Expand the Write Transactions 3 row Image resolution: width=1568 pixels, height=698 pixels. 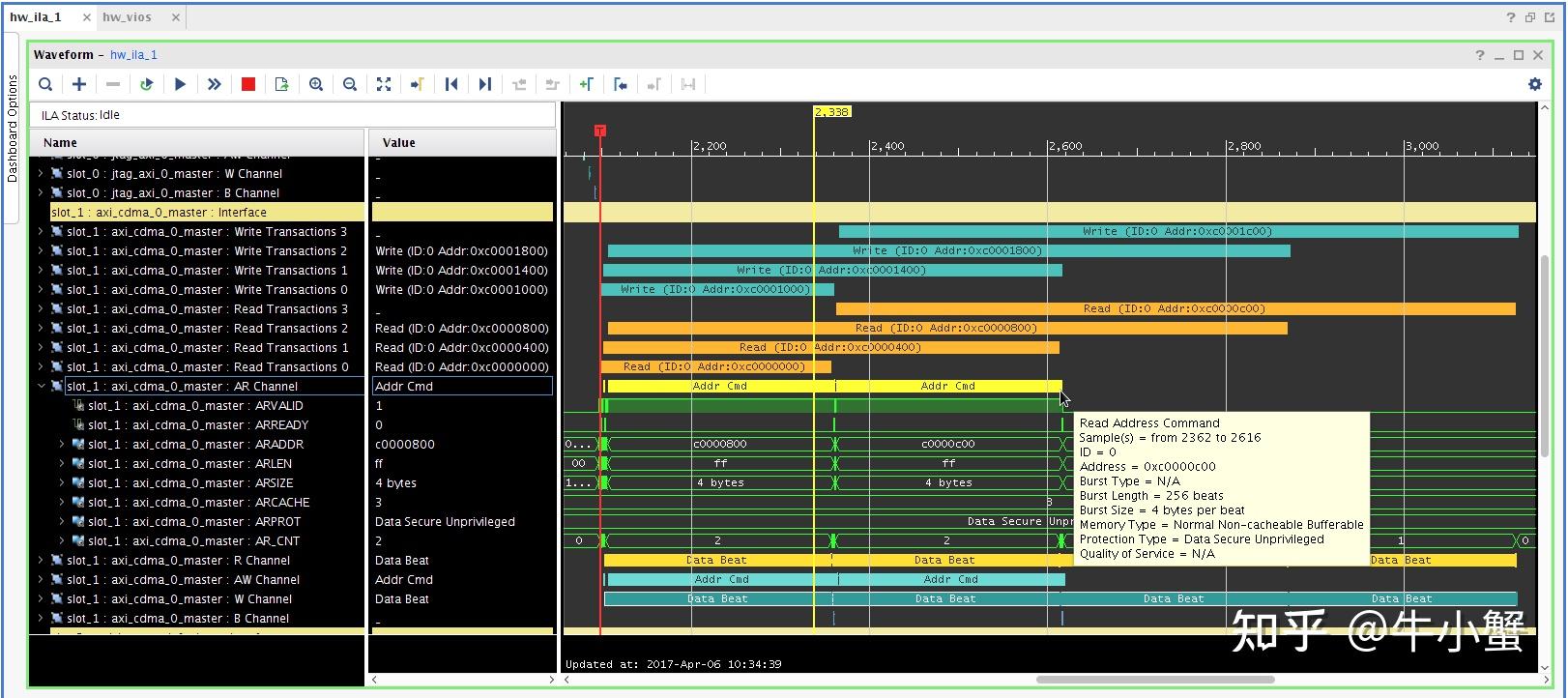tap(41, 232)
